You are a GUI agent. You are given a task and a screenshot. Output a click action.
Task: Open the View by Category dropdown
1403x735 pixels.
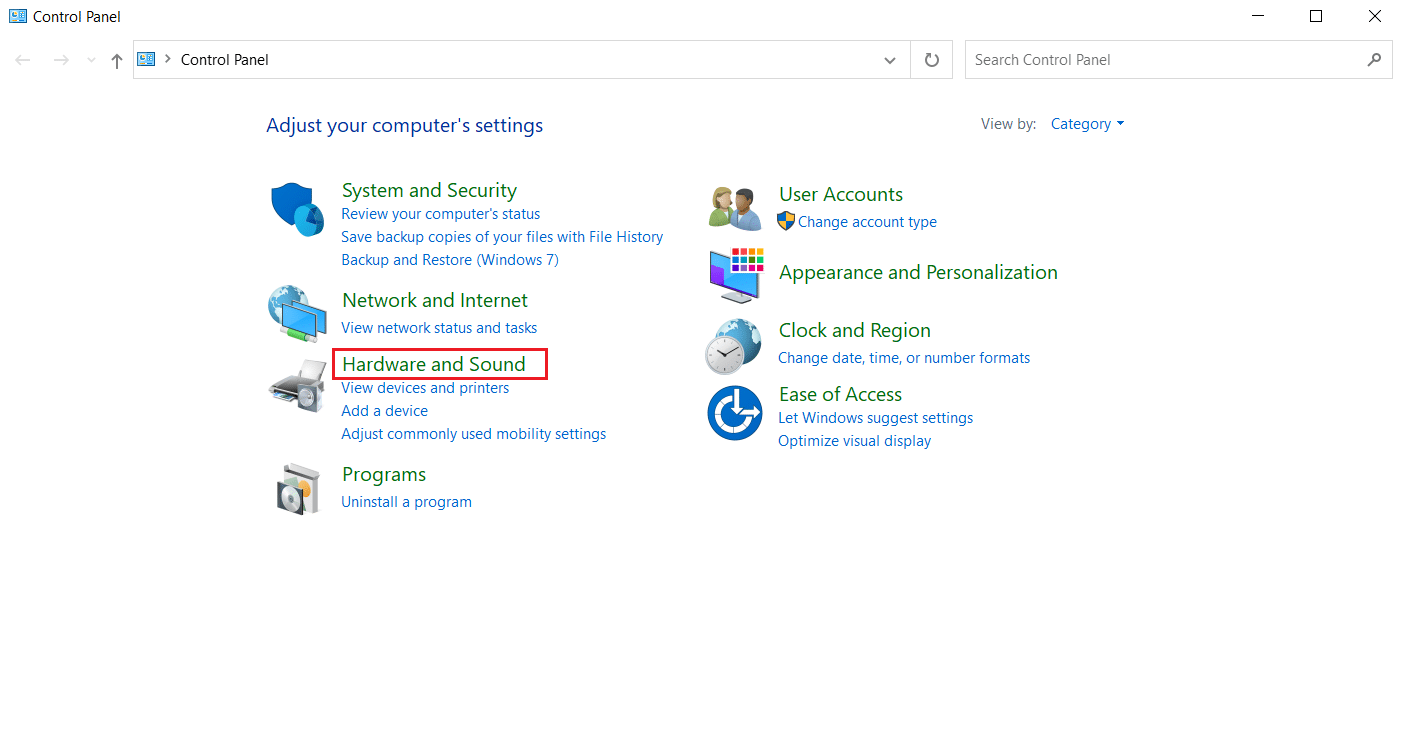pos(1087,124)
